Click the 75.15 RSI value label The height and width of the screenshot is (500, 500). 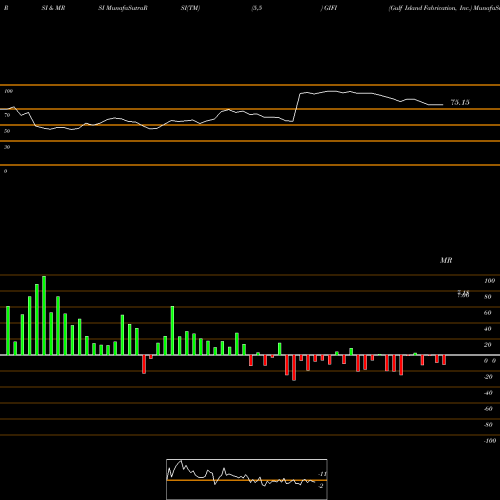click(460, 102)
